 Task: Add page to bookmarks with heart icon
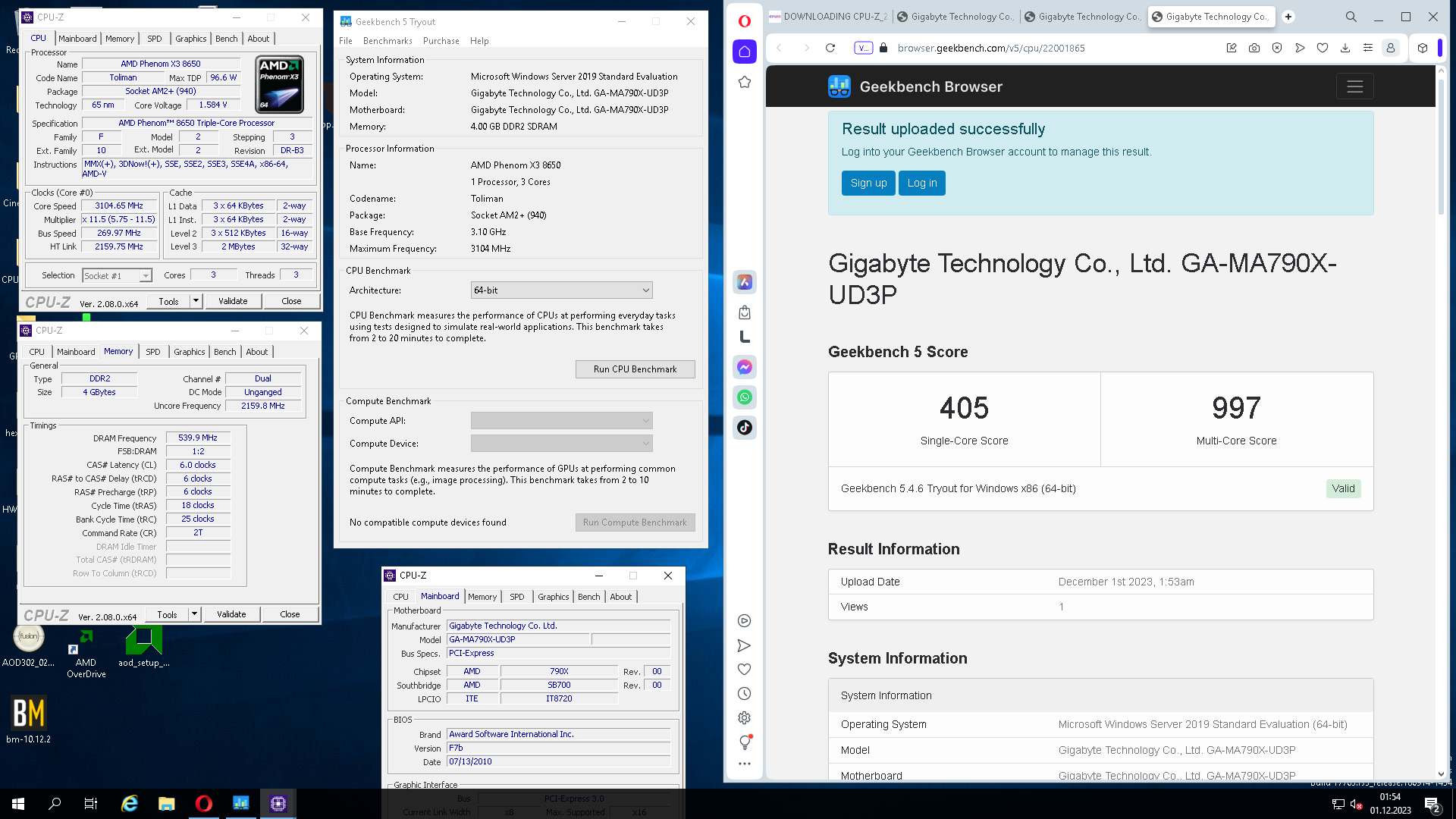[1323, 48]
